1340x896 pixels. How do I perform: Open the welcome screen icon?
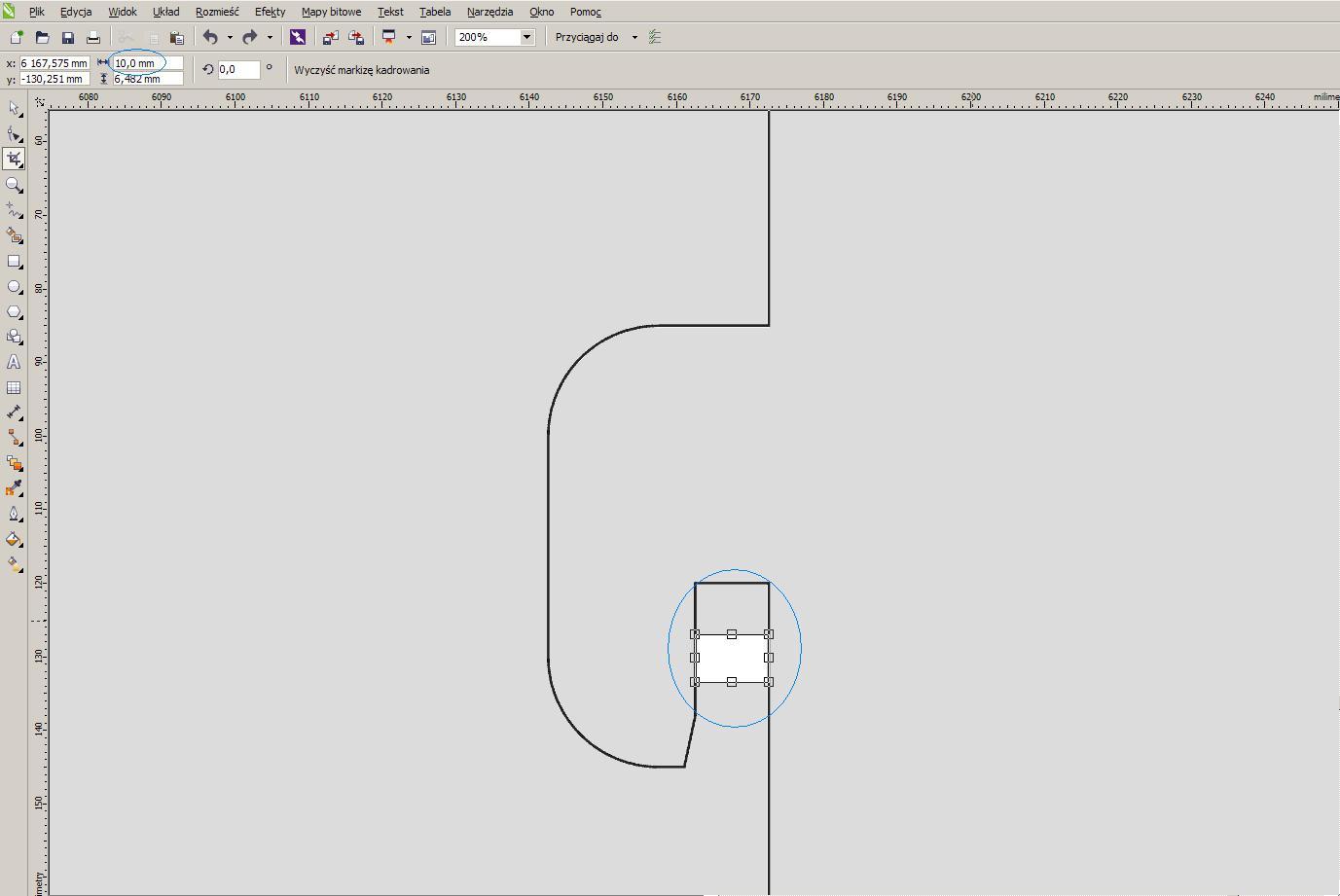pyautogui.click(x=428, y=37)
